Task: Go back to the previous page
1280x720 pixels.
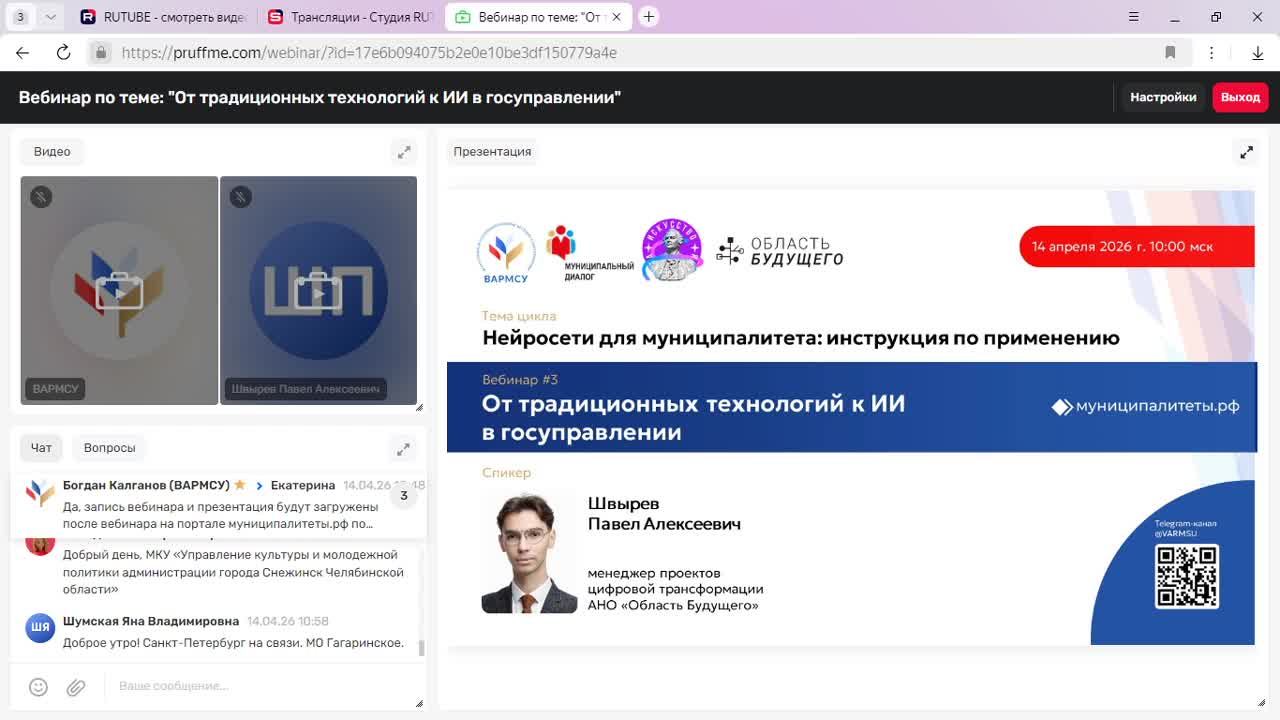Action: point(23,53)
